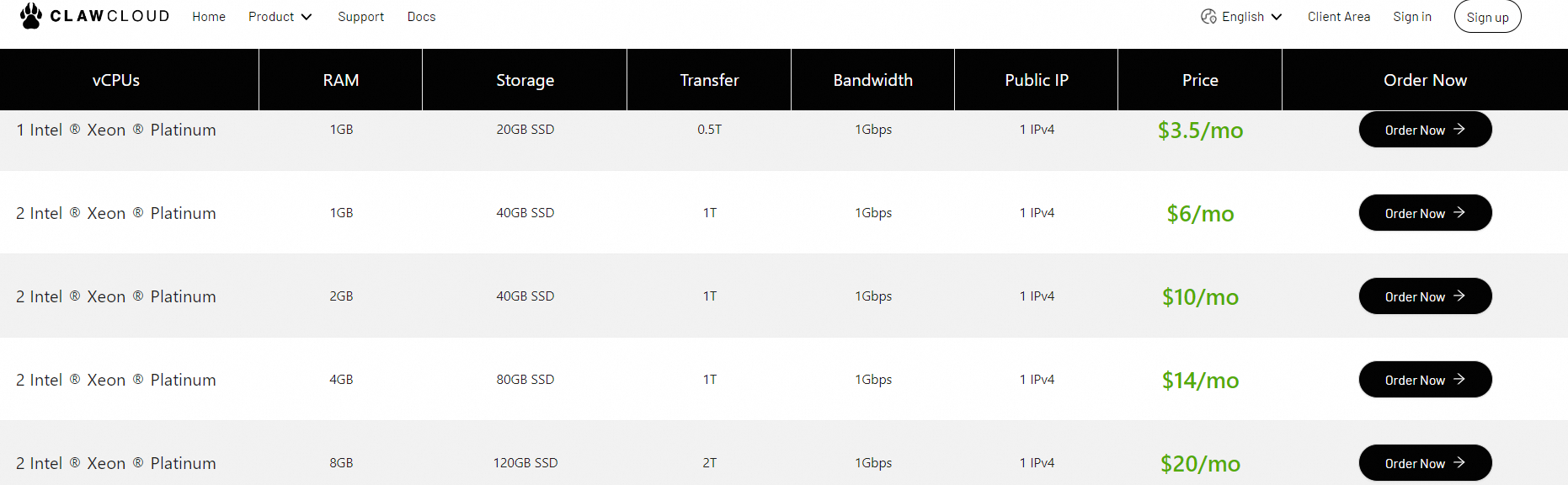Click the ClawCloud paw logo icon
1568x485 pixels.
click(31, 16)
